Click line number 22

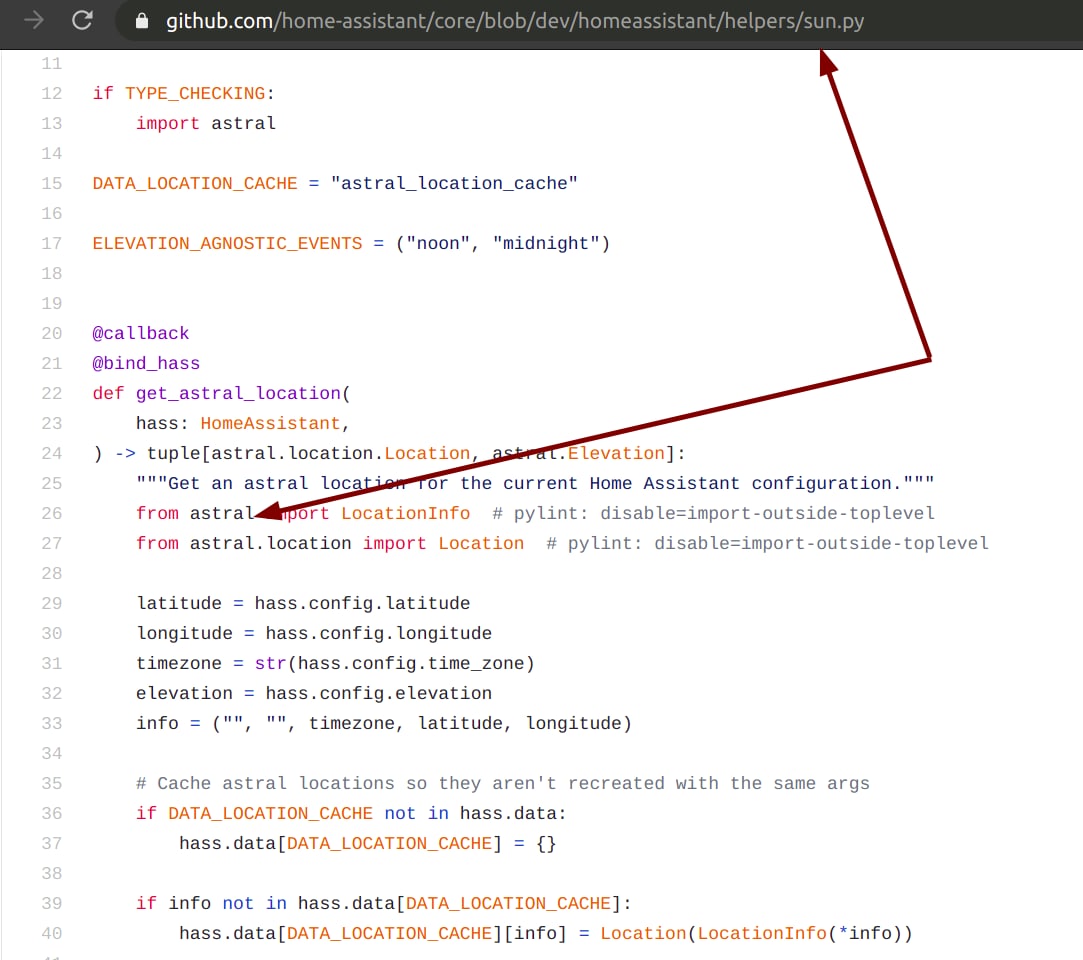click(52, 394)
